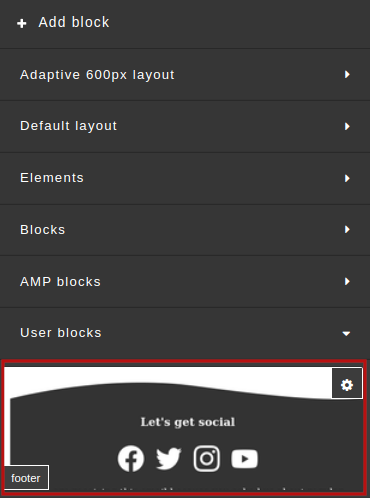The height and width of the screenshot is (498, 370).
Task: Expand the Blocks section arrow
Action: (x=347, y=229)
